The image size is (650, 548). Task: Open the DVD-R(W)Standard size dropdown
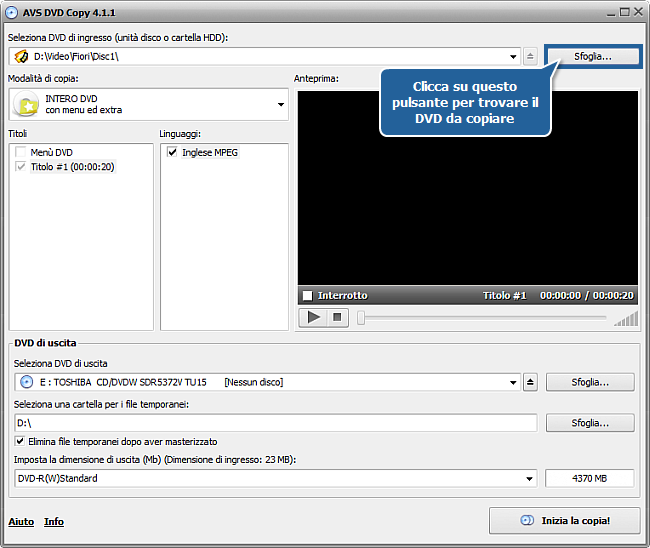[x=529, y=479]
